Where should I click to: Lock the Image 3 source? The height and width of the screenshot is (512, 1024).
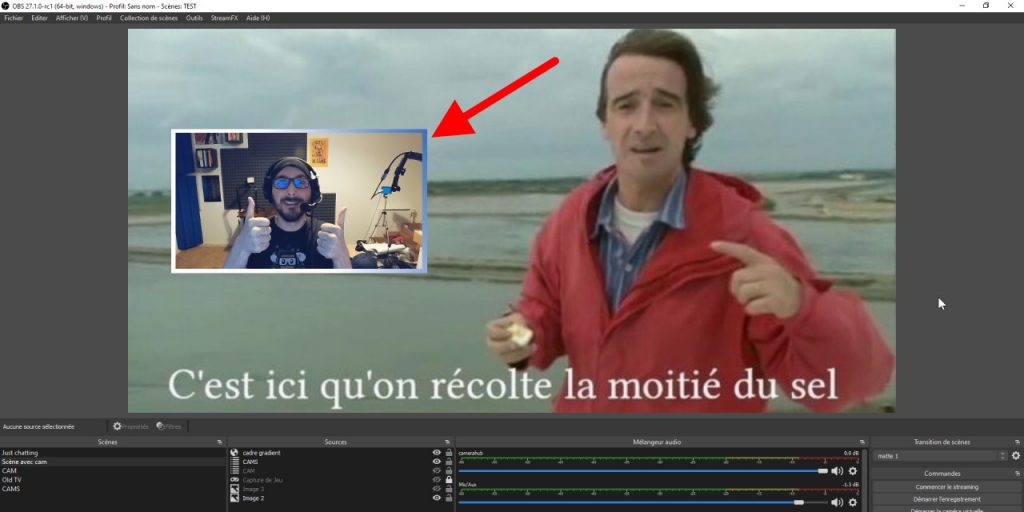(x=449, y=488)
